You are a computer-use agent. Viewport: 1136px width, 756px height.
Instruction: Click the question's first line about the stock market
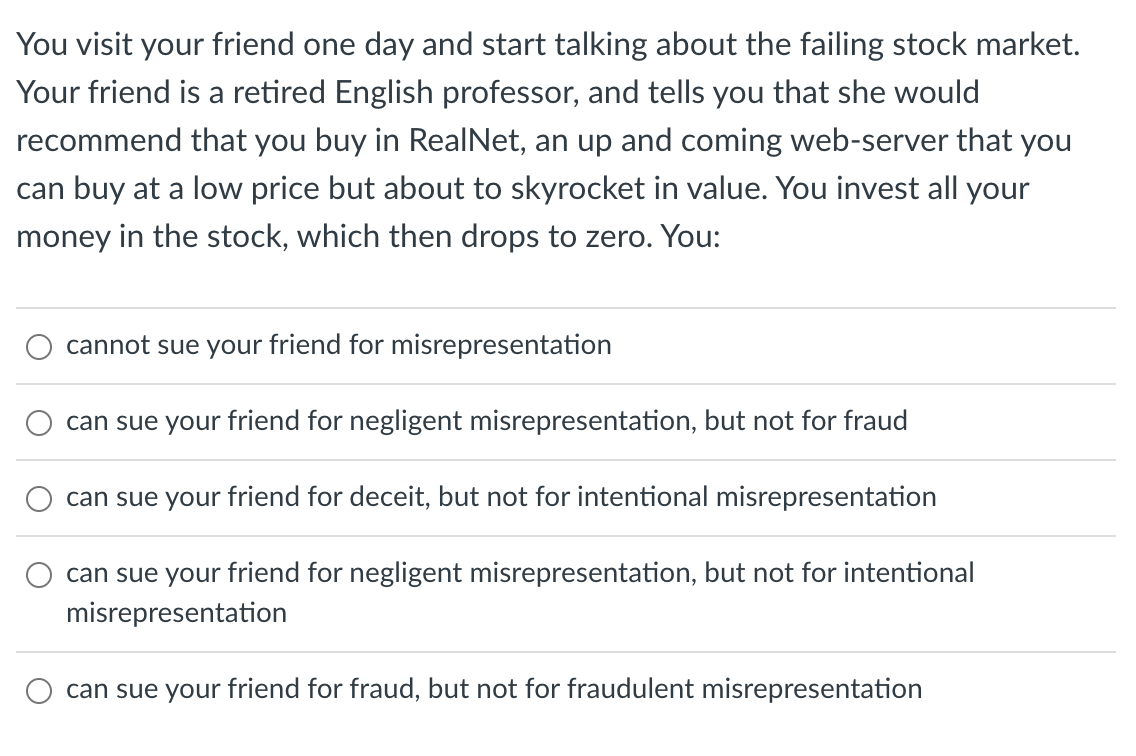(548, 44)
